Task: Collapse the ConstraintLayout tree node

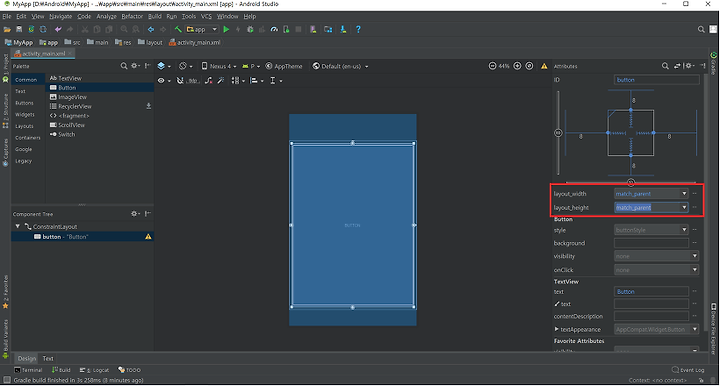Action: pyautogui.click(x=17, y=226)
